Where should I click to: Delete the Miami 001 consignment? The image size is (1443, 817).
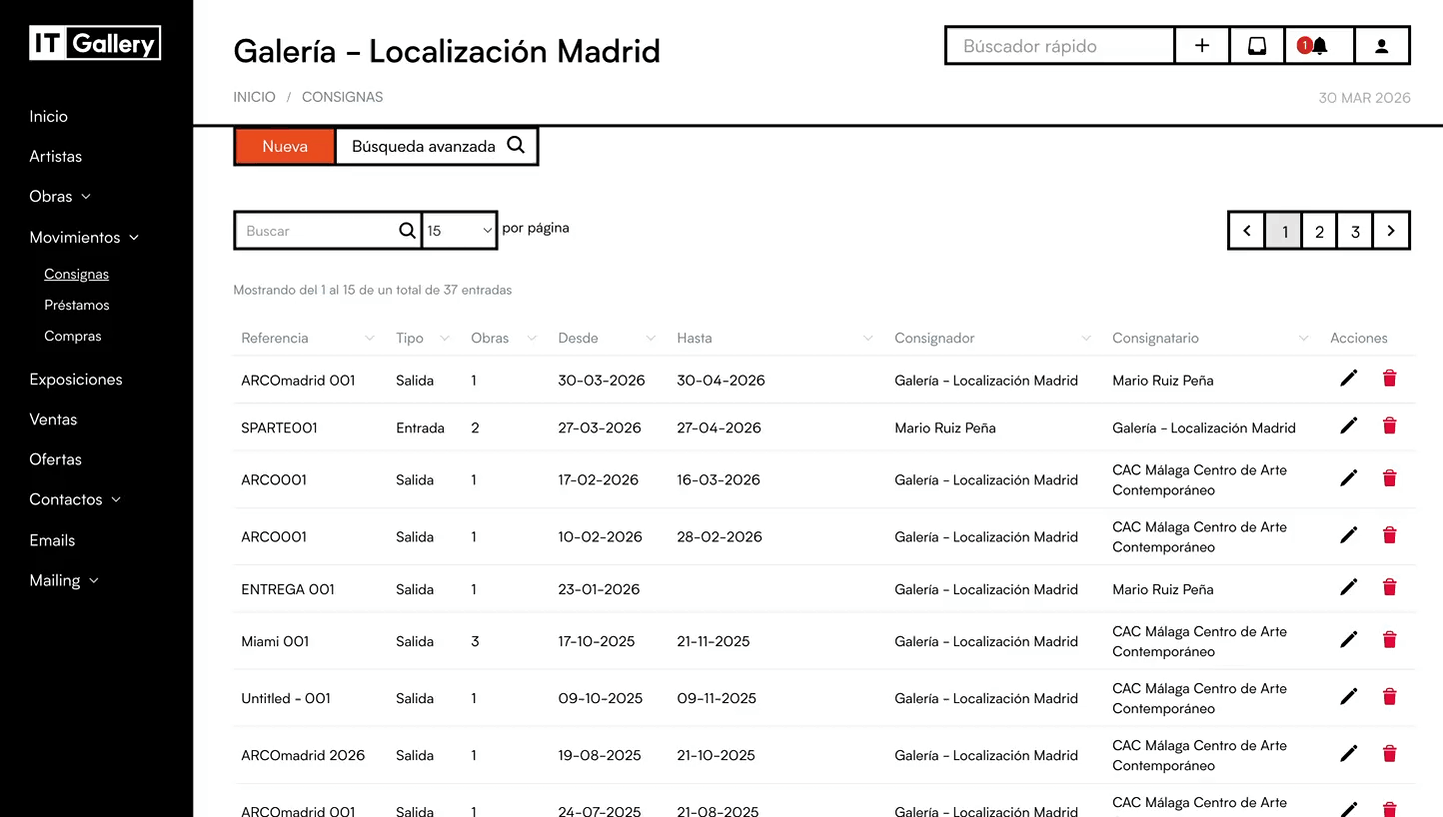[1389, 639]
